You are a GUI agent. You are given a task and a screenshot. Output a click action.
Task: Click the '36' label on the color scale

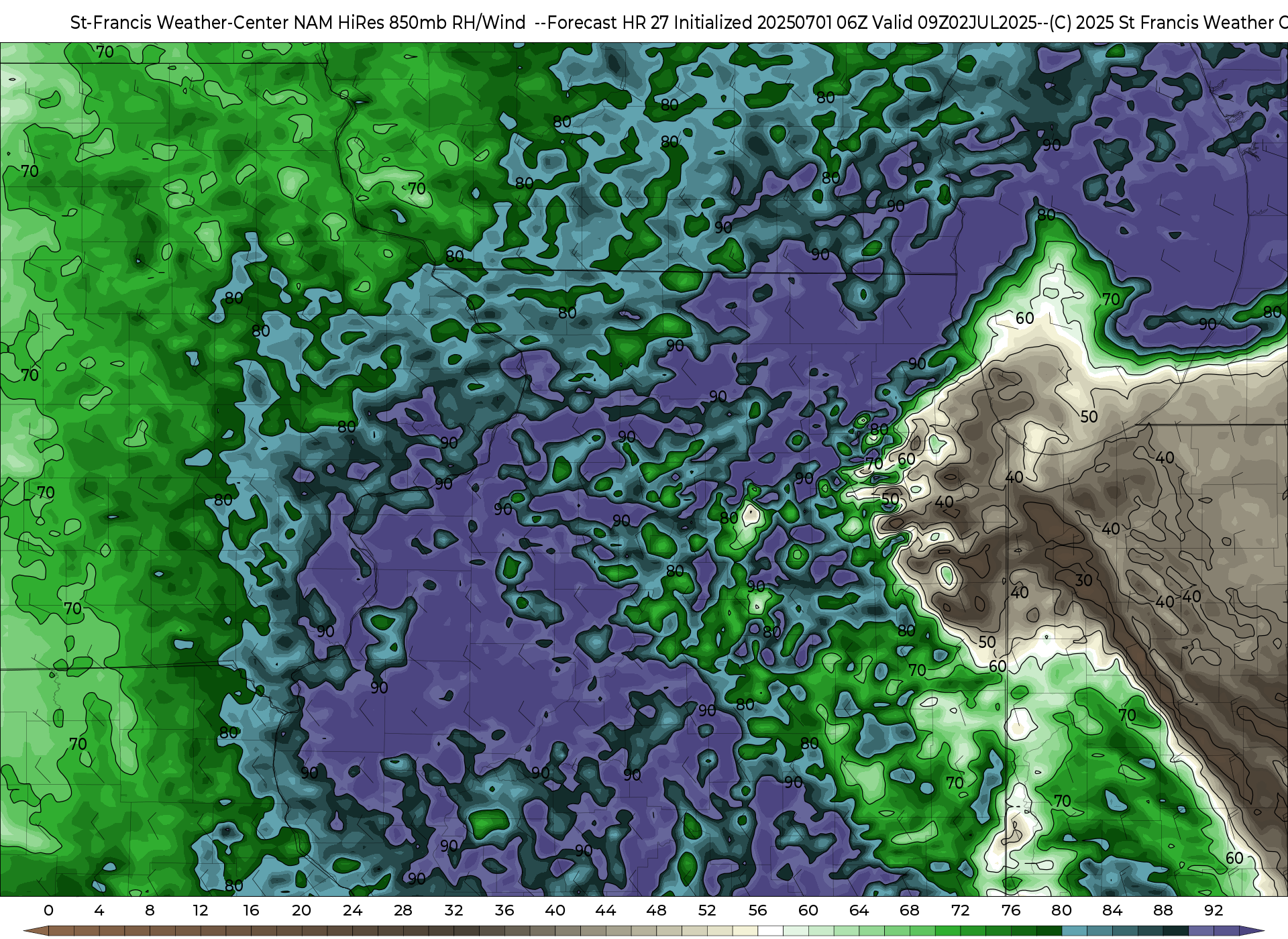click(x=504, y=910)
